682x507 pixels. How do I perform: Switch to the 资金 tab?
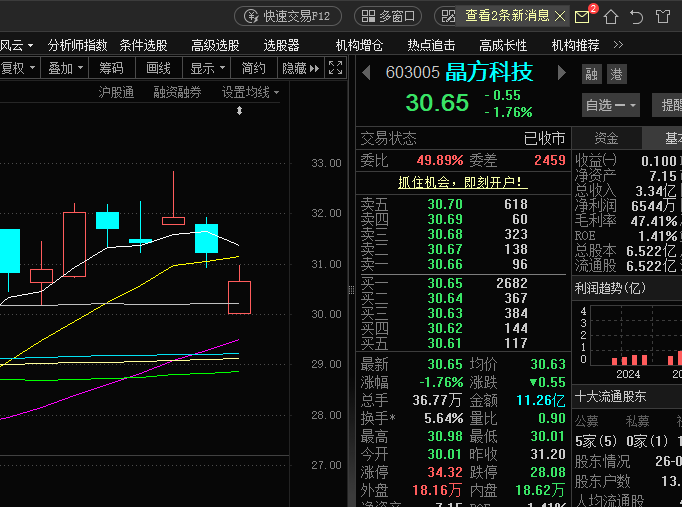point(606,138)
